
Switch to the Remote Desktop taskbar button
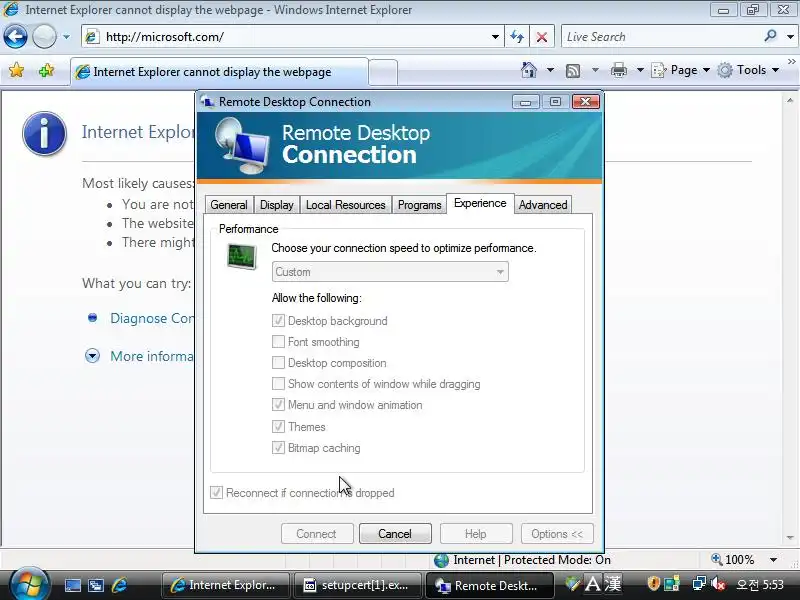click(x=489, y=585)
